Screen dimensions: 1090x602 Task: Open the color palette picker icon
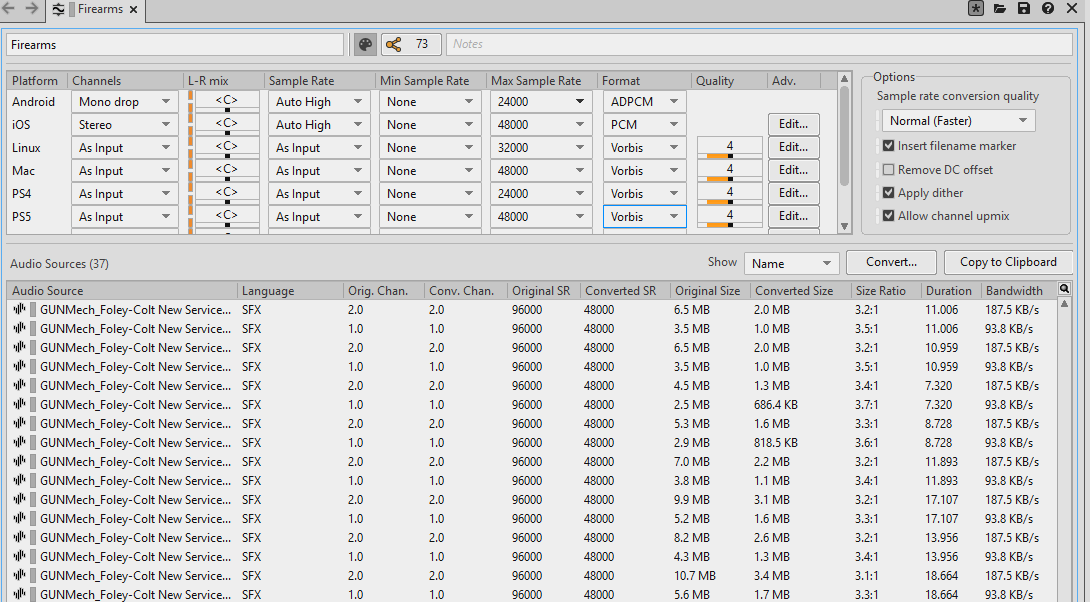365,45
